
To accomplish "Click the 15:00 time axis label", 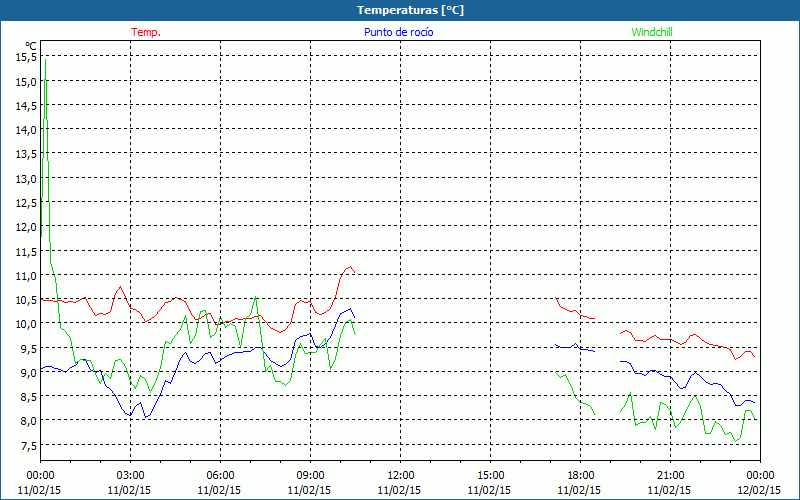I will [x=490, y=476].
